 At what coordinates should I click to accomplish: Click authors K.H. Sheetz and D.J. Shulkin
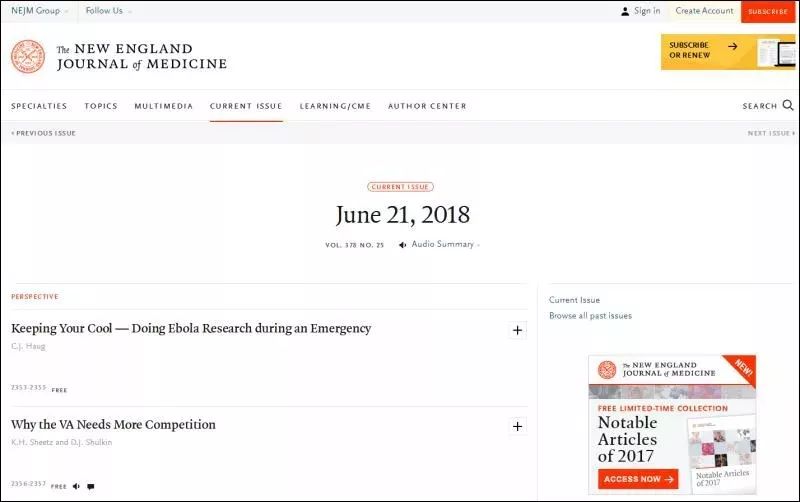(x=62, y=442)
